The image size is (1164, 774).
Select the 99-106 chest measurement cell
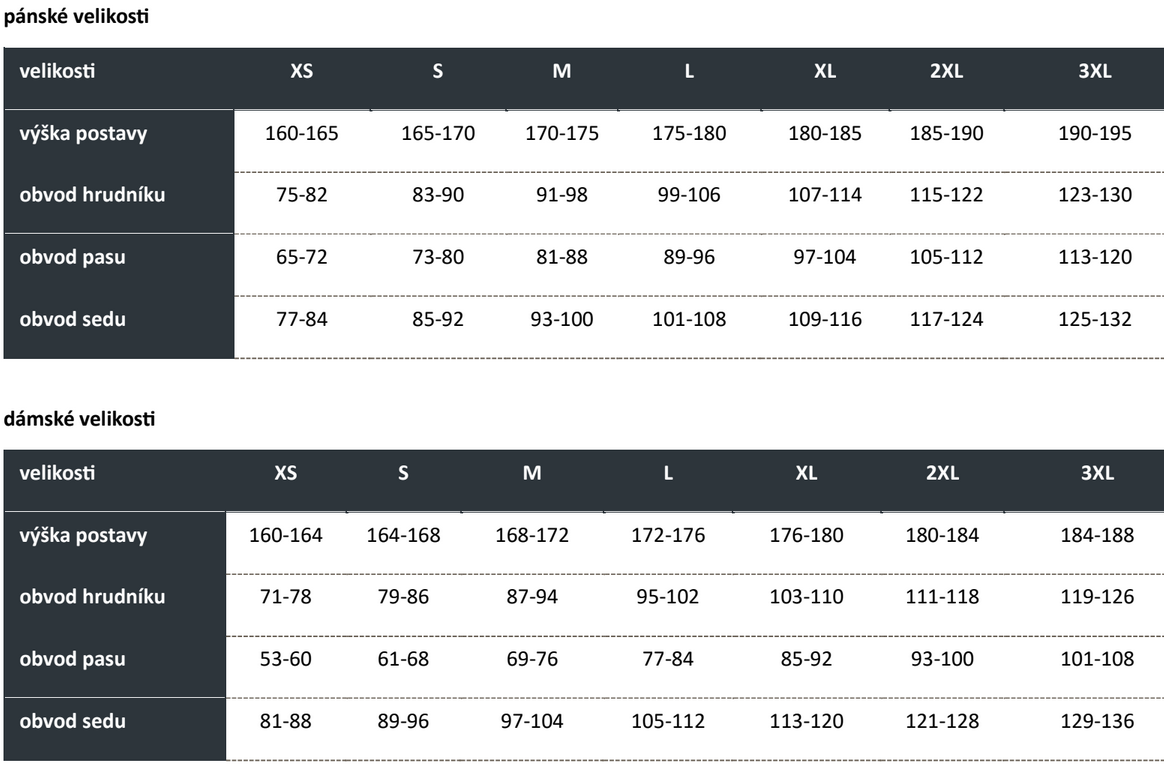689,196
